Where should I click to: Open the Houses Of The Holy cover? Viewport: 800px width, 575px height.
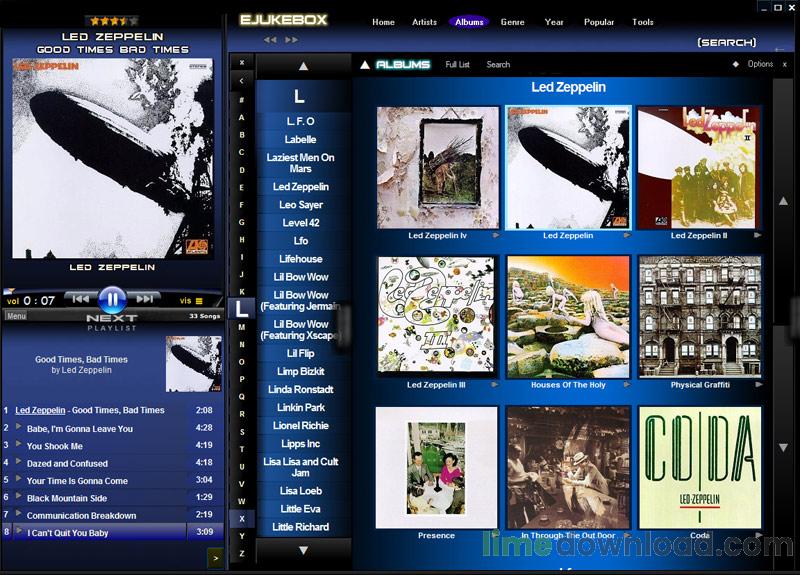[x=568, y=317]
